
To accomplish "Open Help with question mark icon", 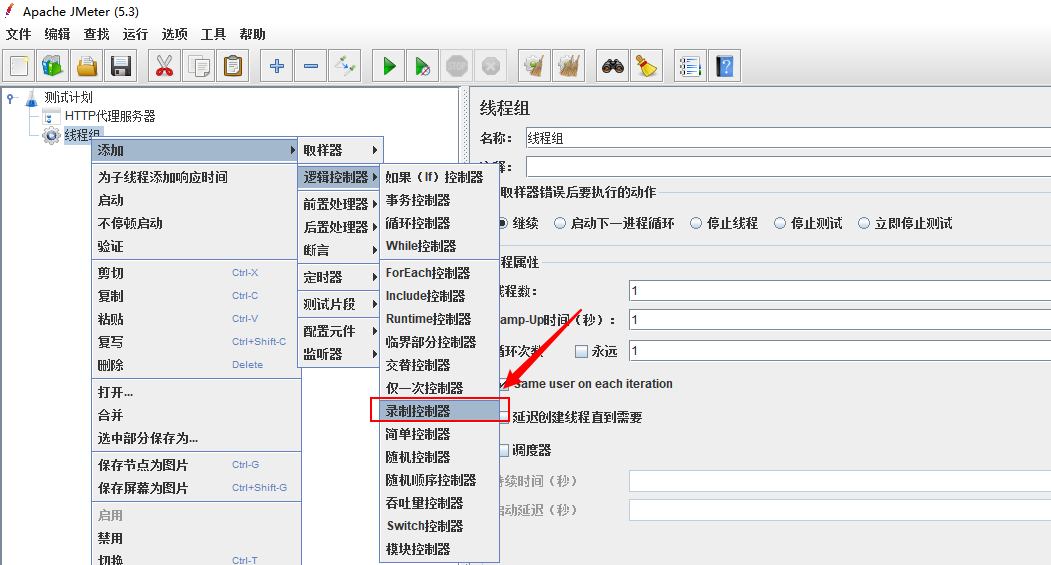I will 725,66.
